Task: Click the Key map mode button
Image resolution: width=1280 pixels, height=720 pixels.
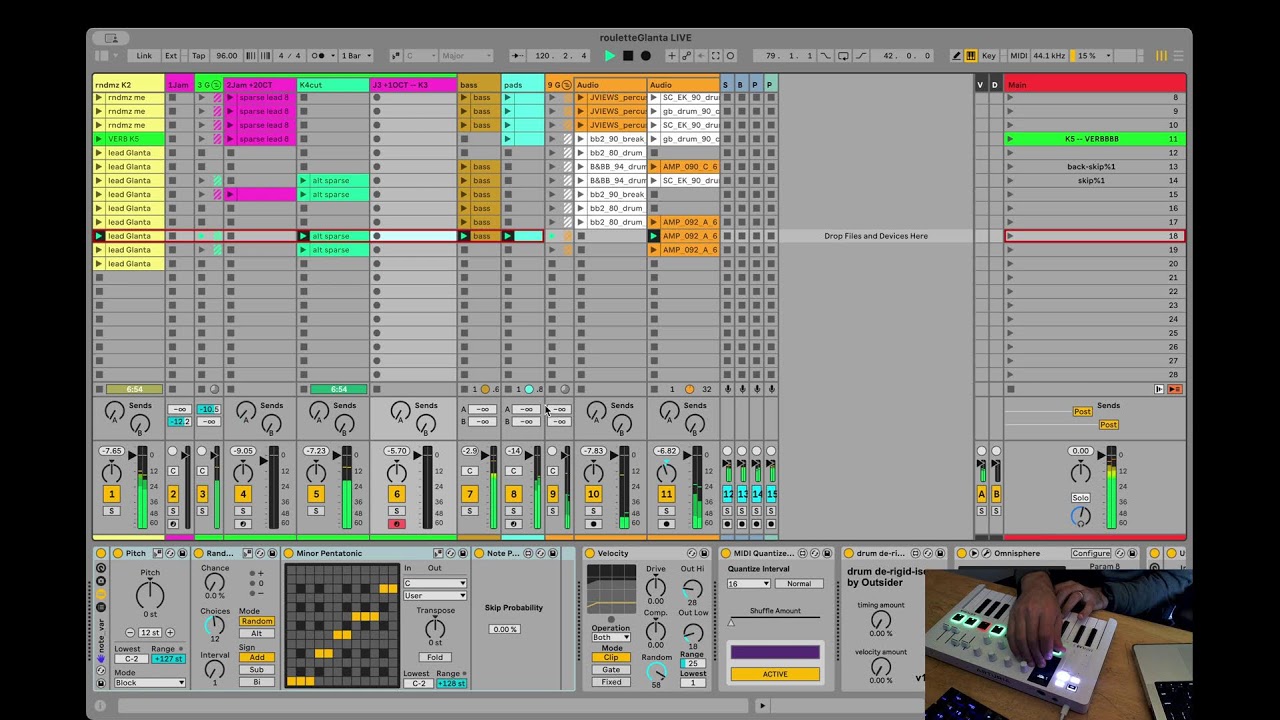Action: [989, 56]
